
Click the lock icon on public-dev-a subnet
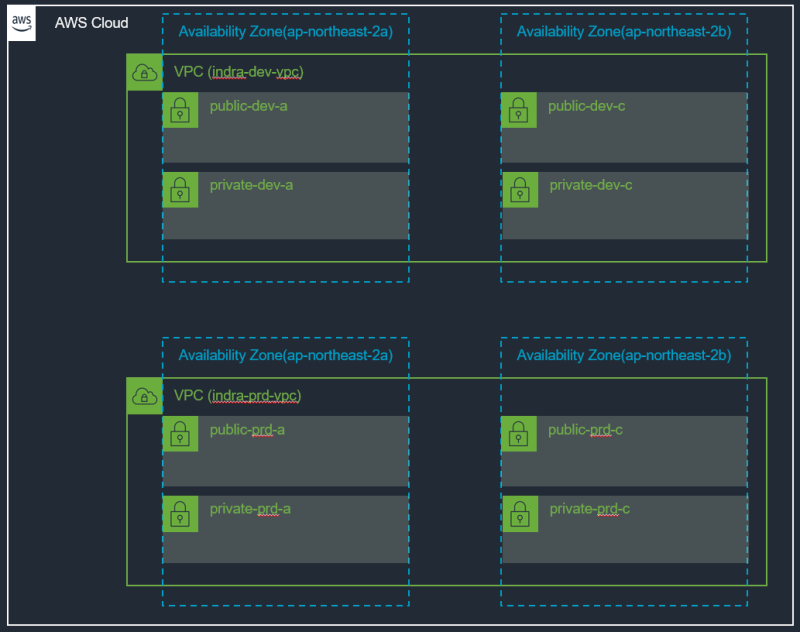point(181,110)
